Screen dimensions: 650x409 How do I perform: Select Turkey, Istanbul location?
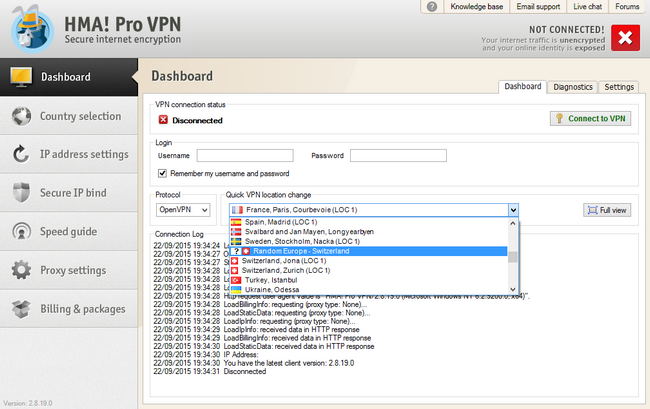tap(368, 280)
